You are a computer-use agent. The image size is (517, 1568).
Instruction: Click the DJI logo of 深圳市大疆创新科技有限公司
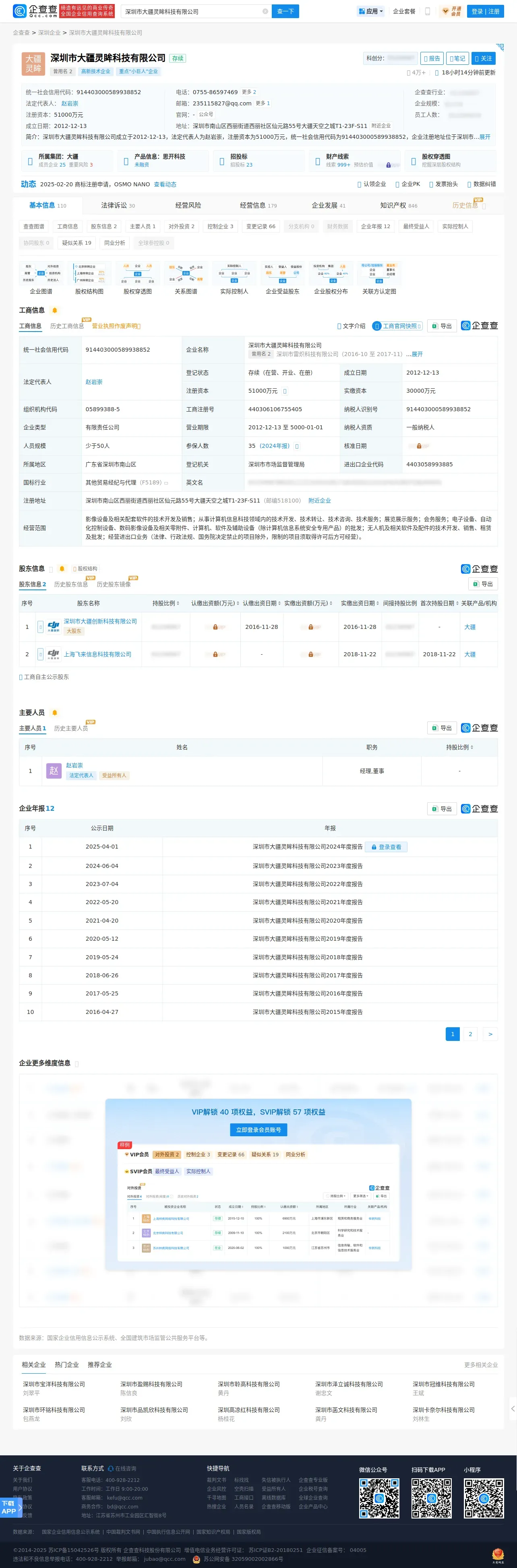54,626
